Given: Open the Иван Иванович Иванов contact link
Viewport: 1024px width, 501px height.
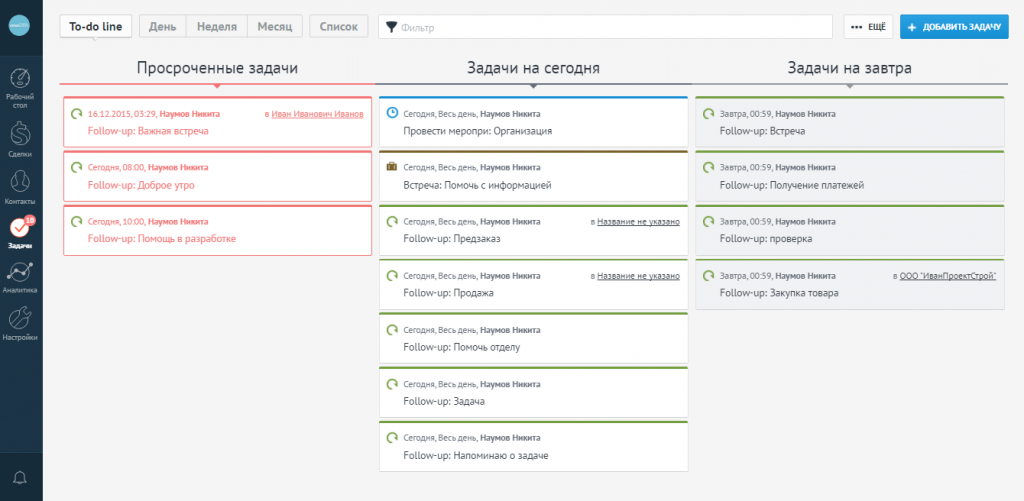Looking at the screenshot, I should click(317, 114).
